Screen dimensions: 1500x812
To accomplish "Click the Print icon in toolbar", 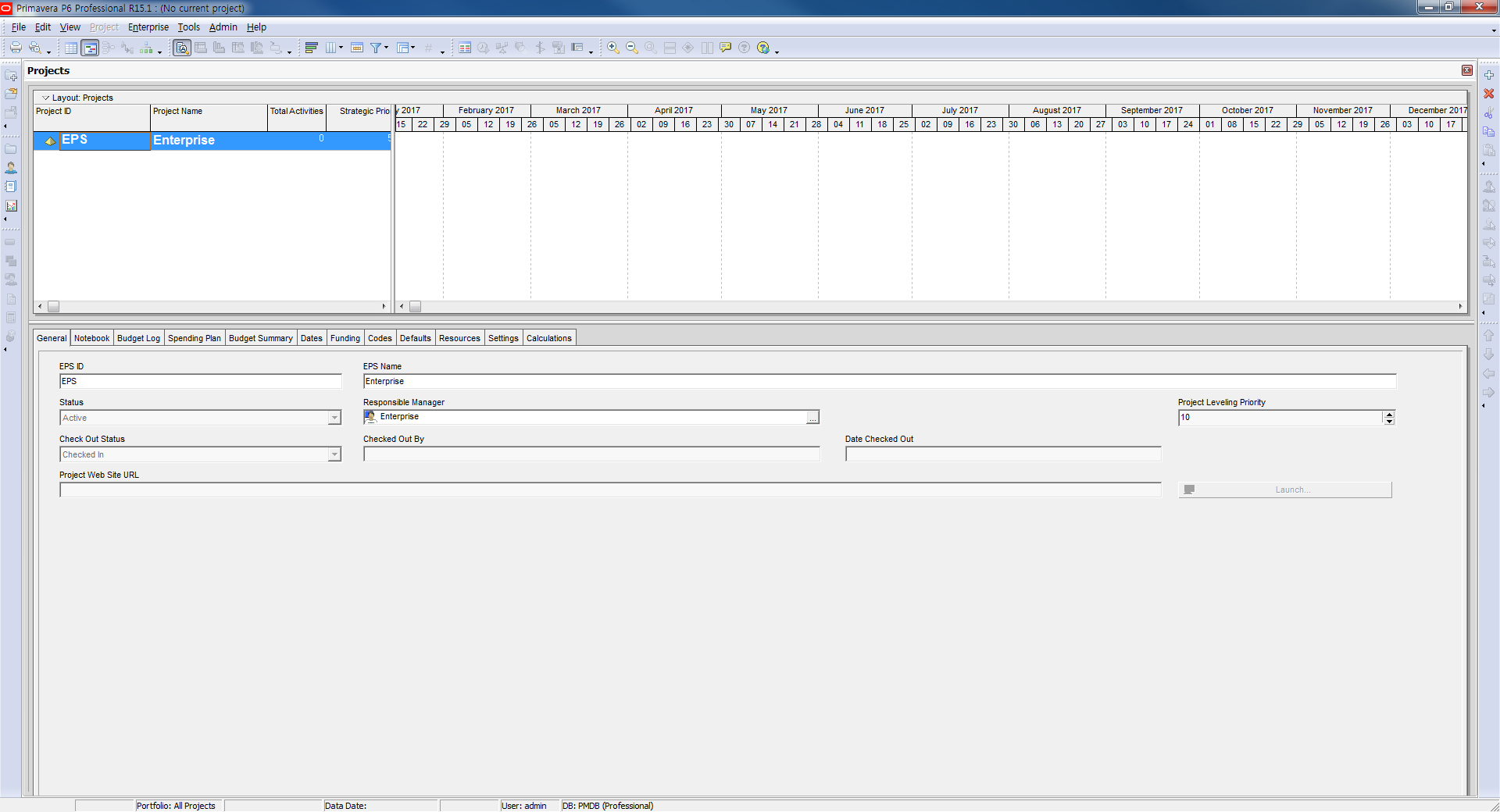I will (x=16, y=48).
